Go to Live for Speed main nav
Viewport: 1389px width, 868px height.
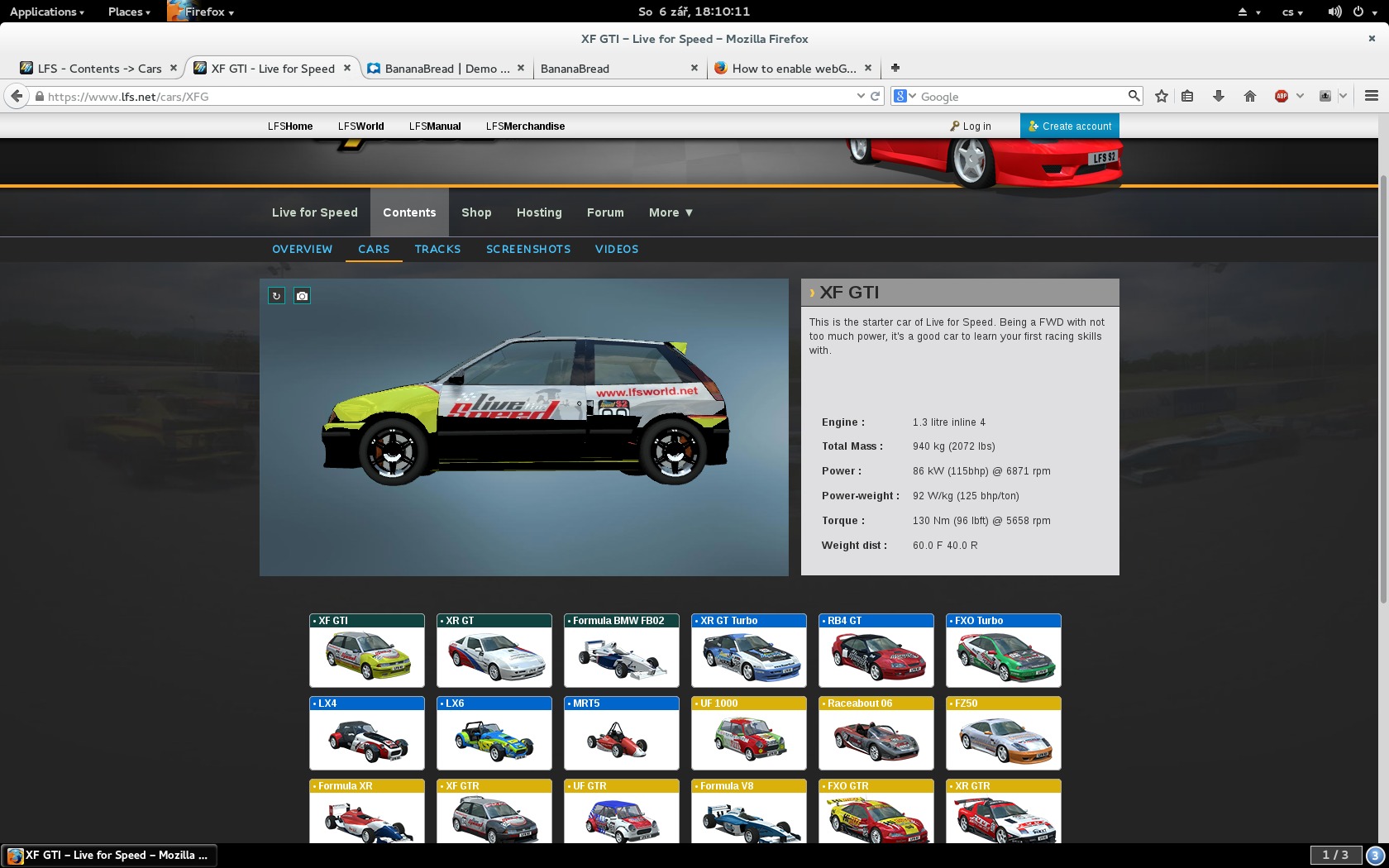pos(315,212)
